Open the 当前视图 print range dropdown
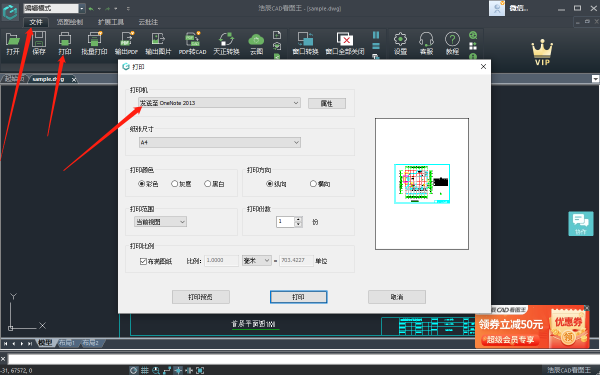Screen dimensions: 600x375 point(160,222)
